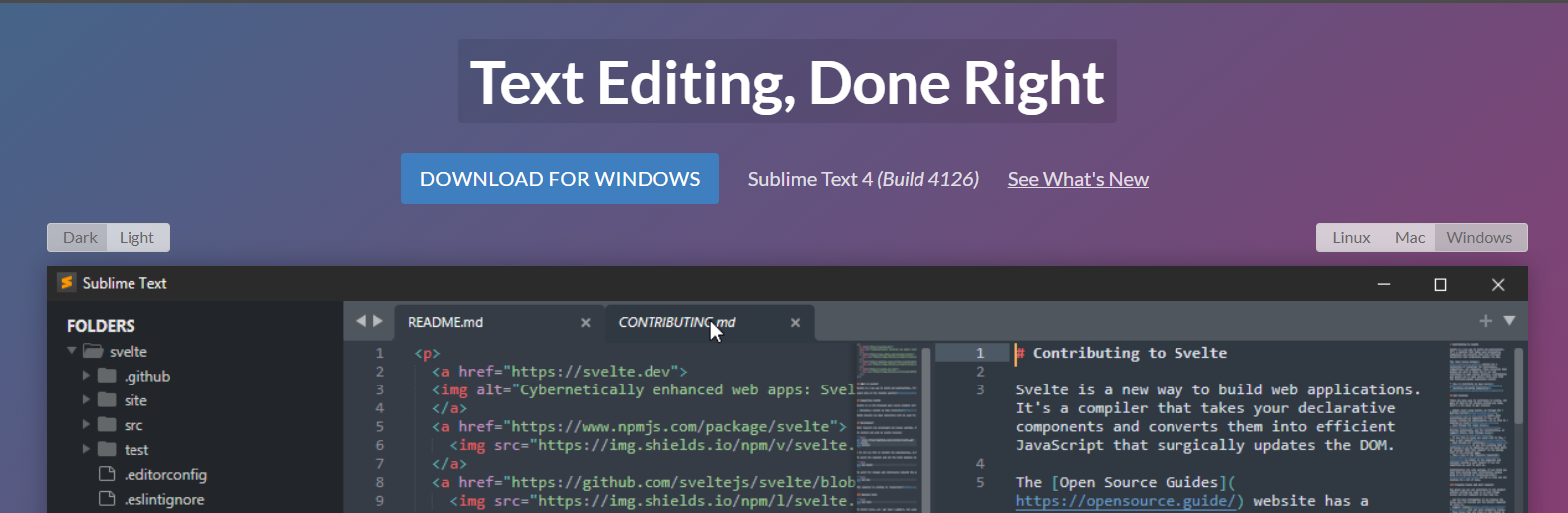Expand the test folder arrow
The width and height of the screenshot is (1568, 513).
(86, 450)
